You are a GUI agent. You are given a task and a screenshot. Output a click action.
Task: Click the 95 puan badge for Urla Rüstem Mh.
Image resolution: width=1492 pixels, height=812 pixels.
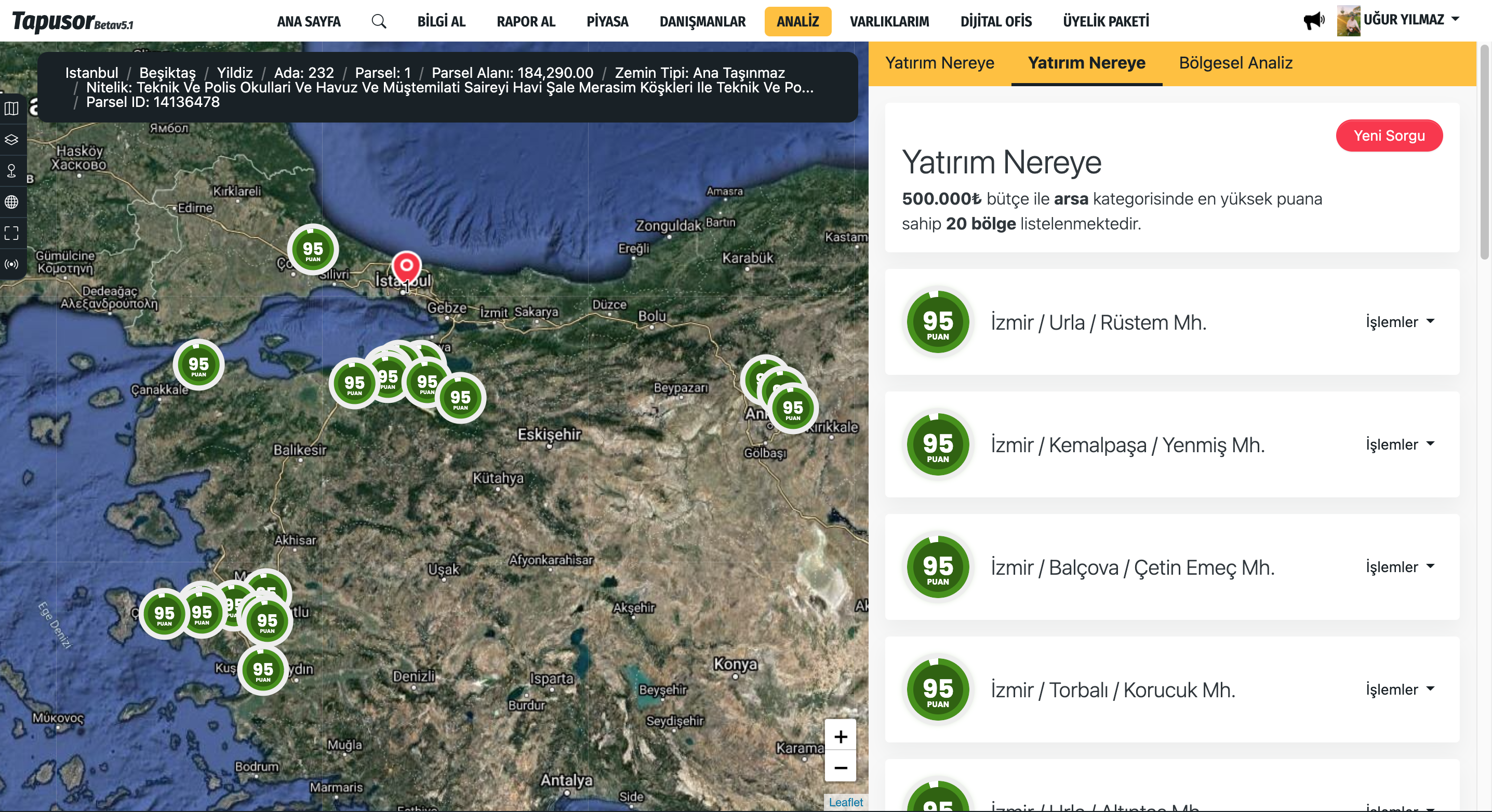938,322
